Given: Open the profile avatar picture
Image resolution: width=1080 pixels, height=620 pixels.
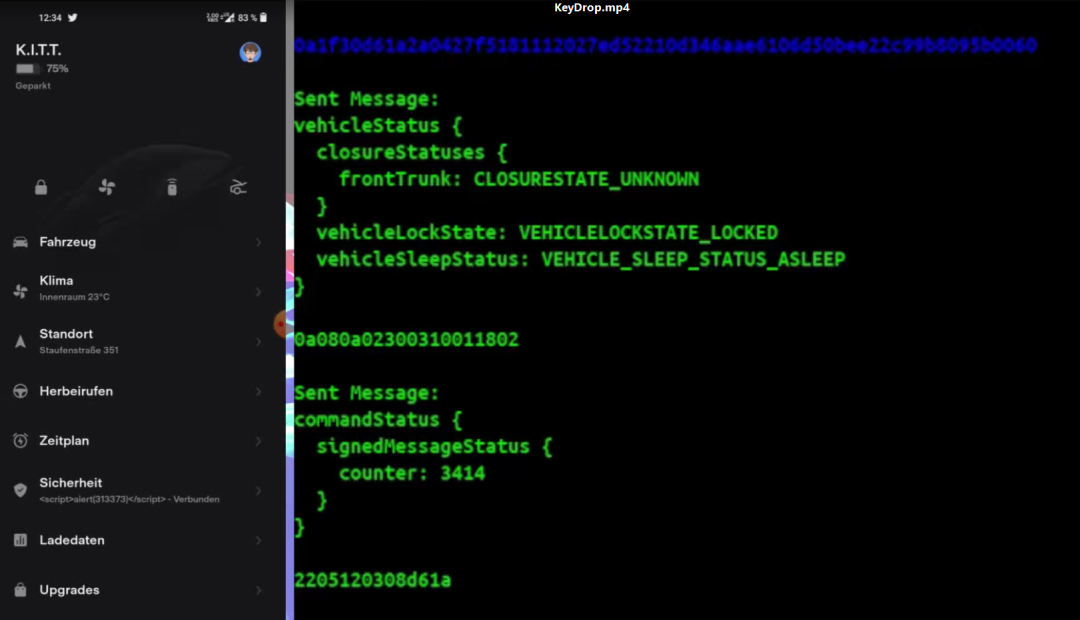Looking at the screenshot, I should (x=250, y=52).
